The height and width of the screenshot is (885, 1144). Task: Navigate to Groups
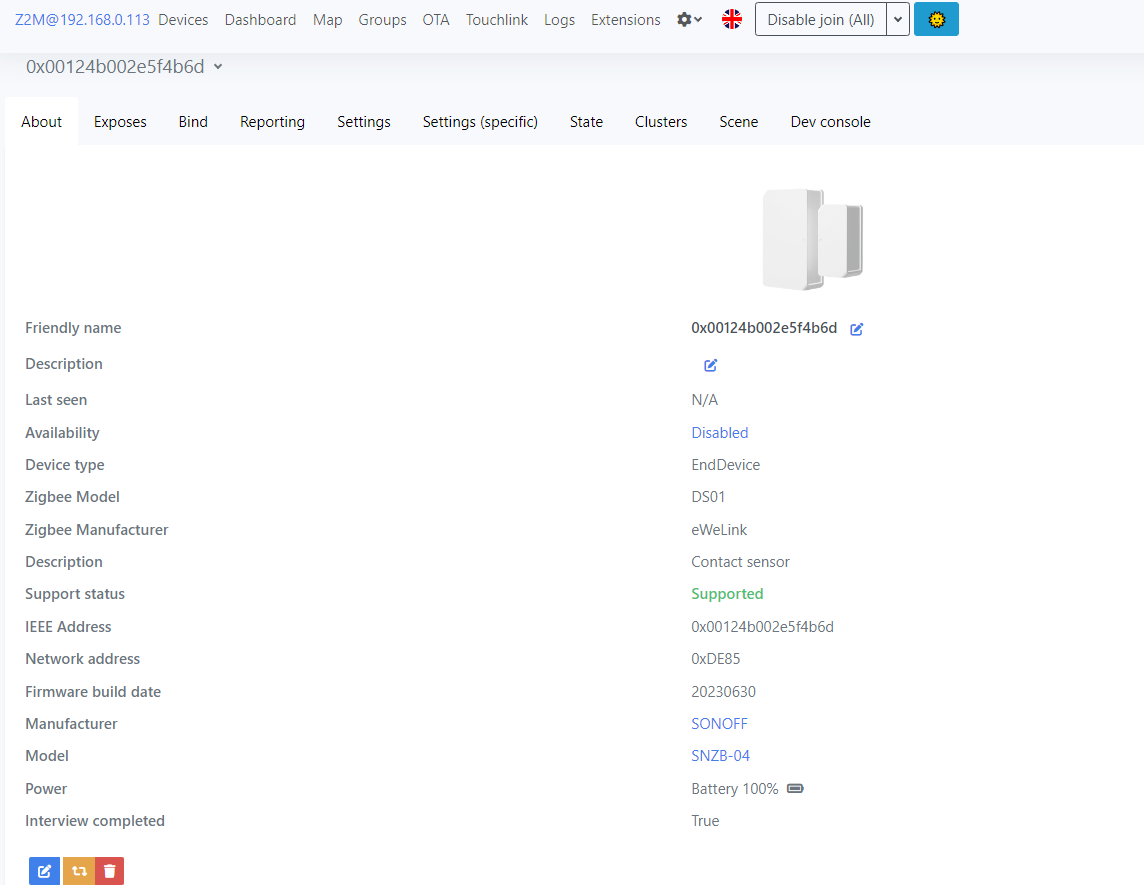382,20
